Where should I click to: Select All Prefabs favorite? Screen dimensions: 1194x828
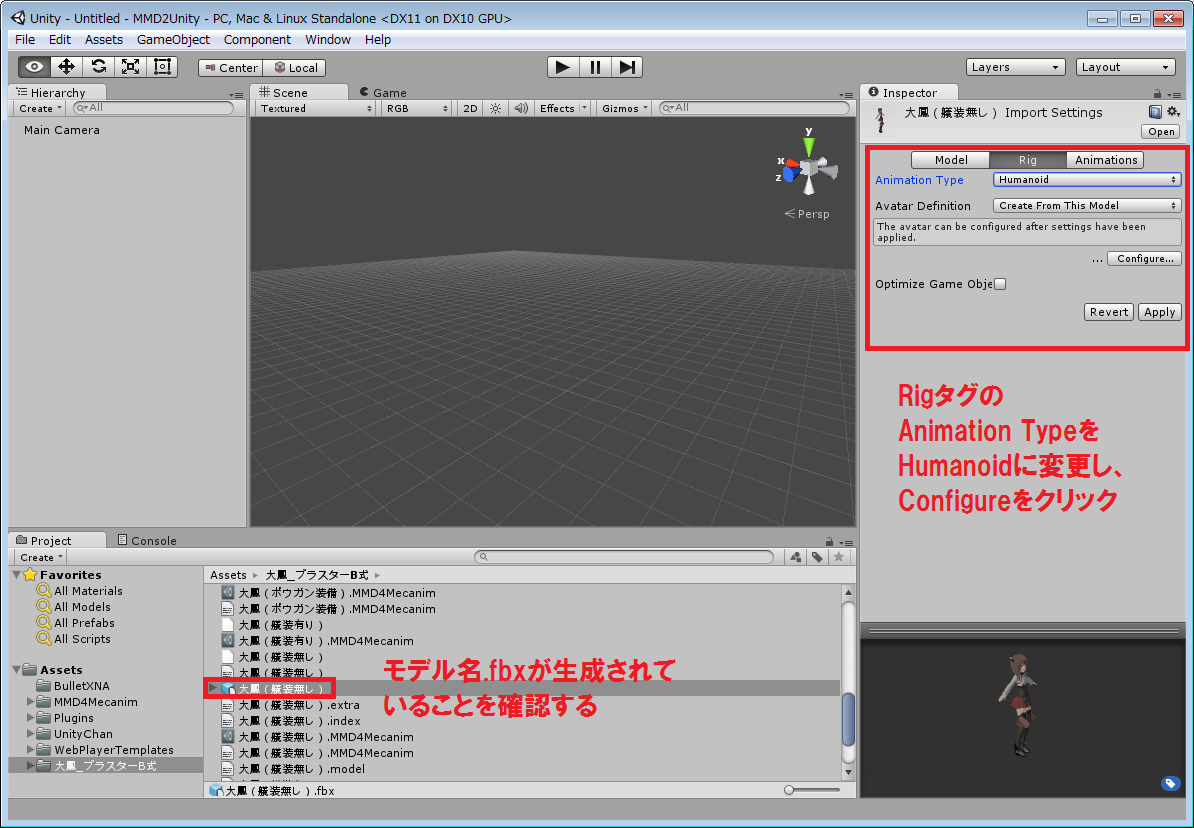point(84,623)
